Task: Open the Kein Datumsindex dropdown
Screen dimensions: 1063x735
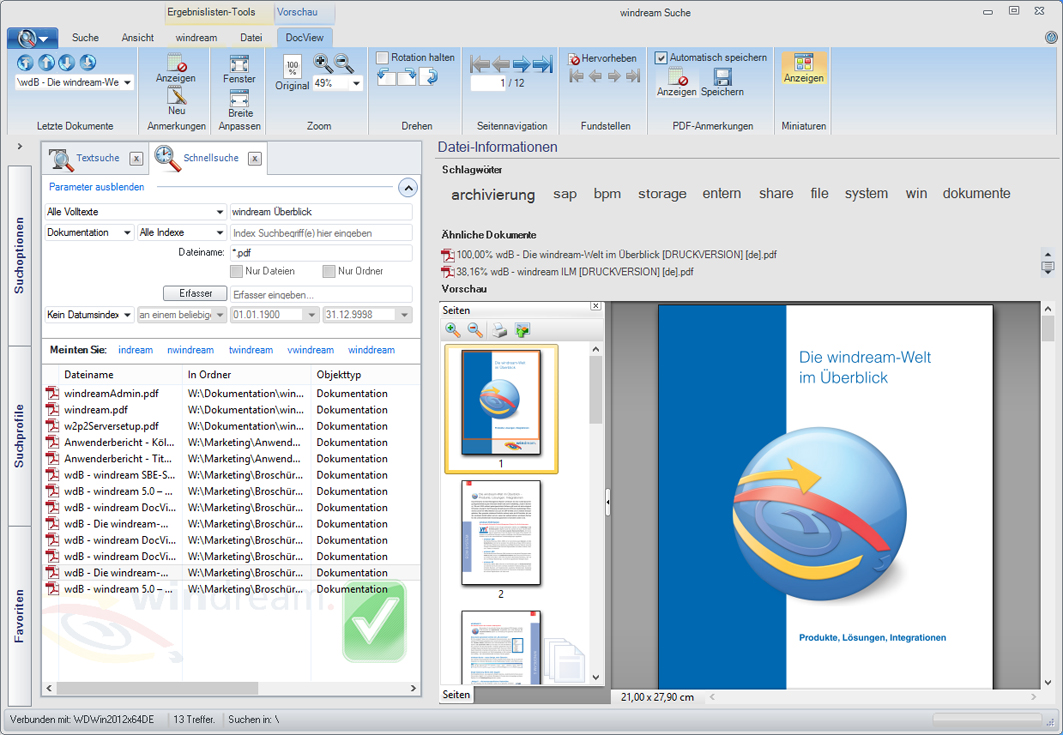Action: (x=127, y=315)
